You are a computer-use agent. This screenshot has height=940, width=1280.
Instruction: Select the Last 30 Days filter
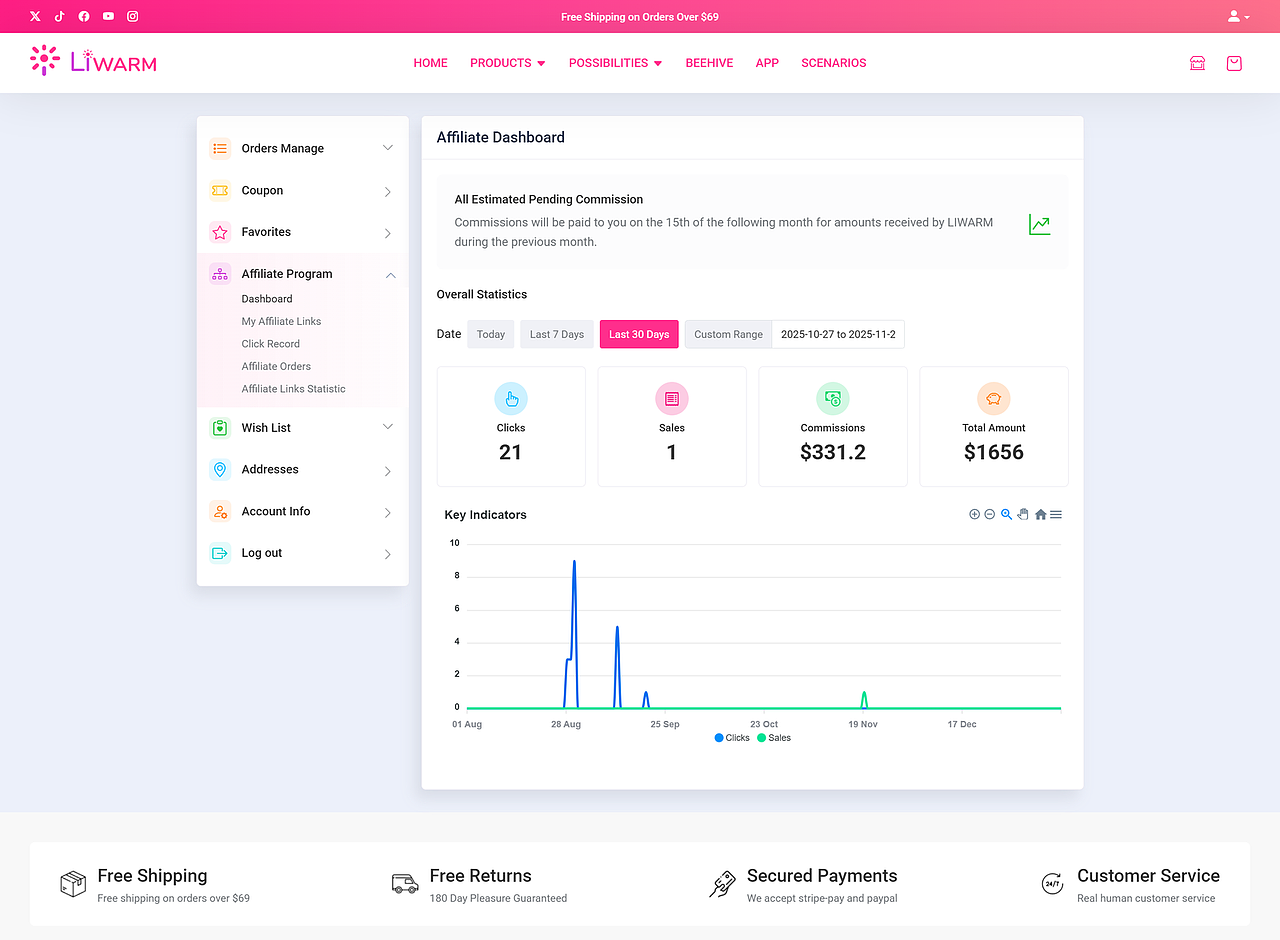(639, 334)
